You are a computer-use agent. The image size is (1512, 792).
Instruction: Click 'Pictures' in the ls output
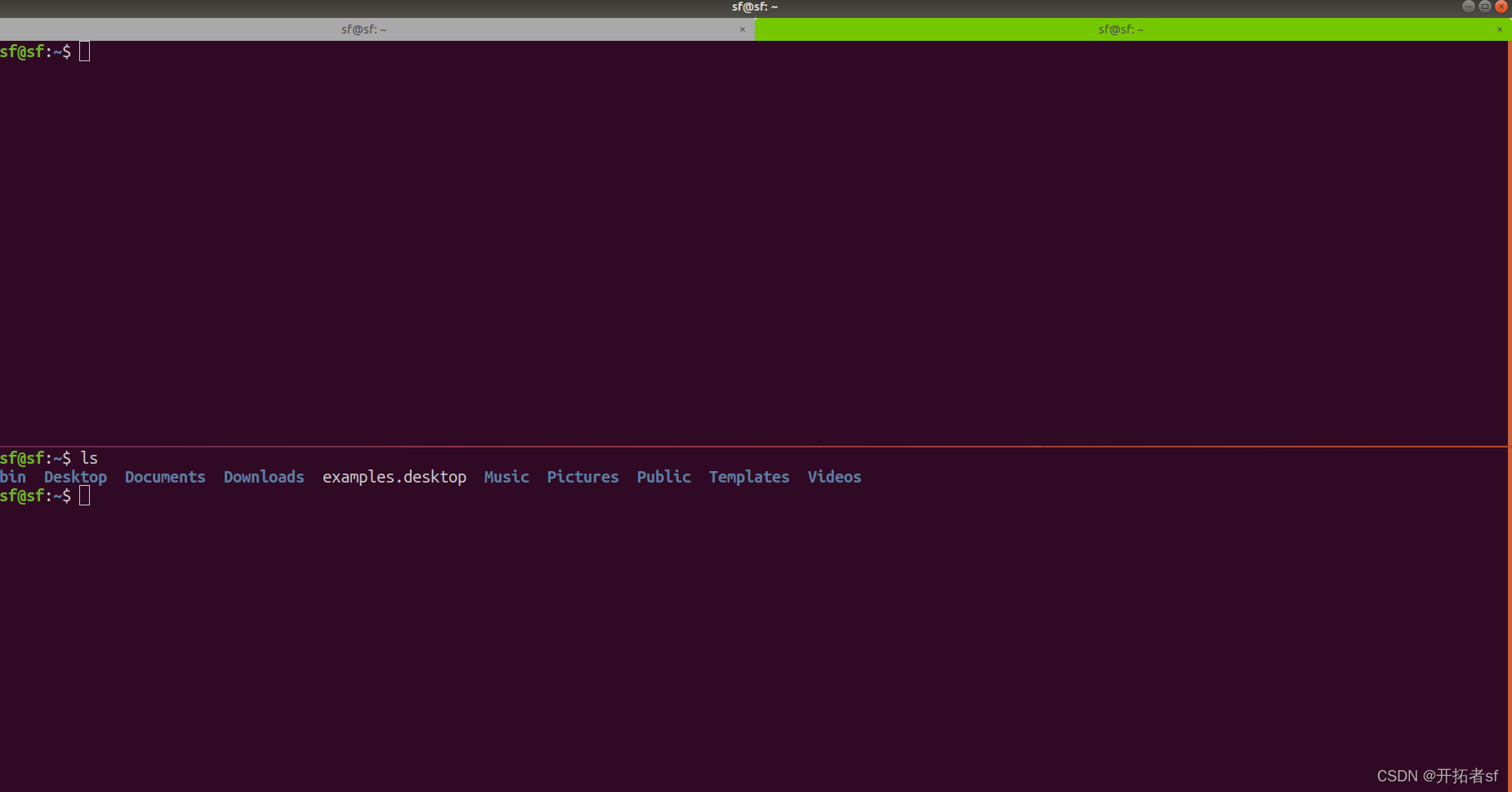(x=583, y=477)
